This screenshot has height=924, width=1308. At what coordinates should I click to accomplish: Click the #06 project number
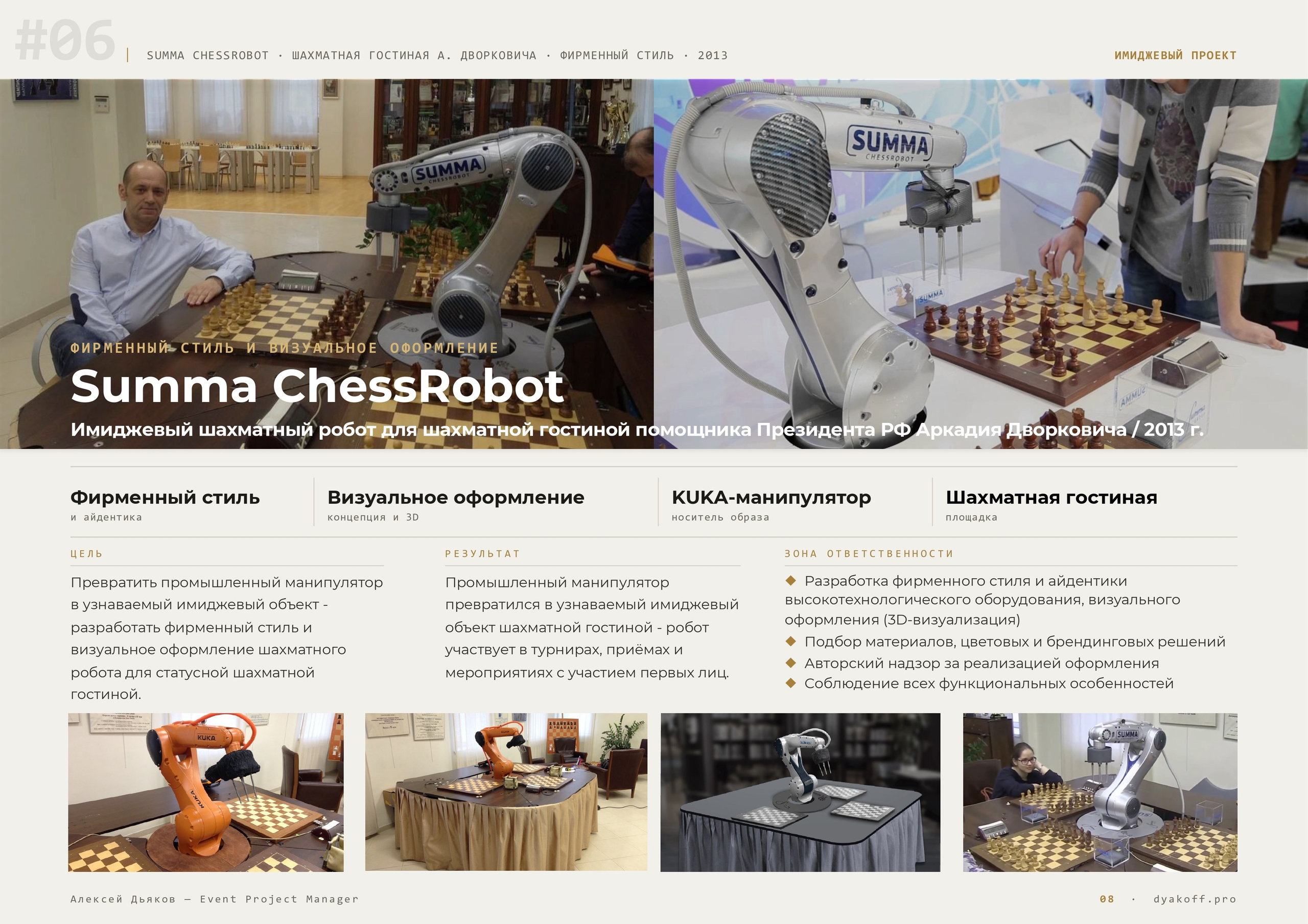click(65, 40)
